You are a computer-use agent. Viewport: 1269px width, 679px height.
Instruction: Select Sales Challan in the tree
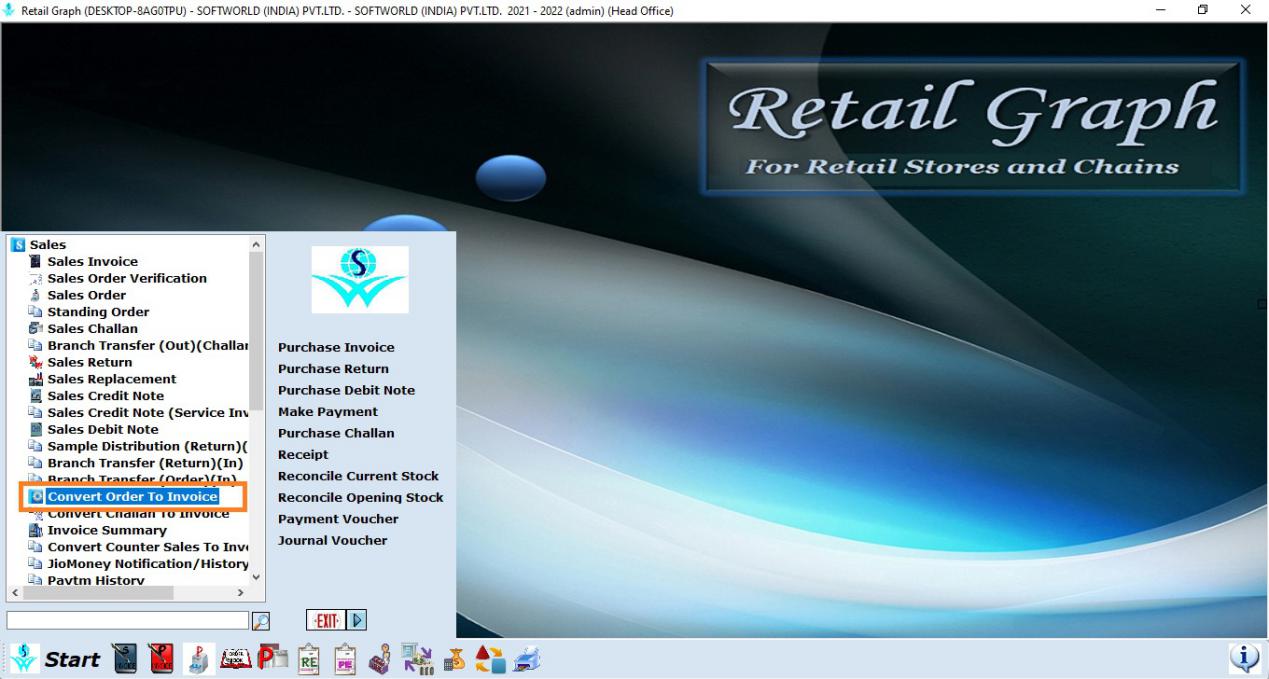click(x=93, y=329)
